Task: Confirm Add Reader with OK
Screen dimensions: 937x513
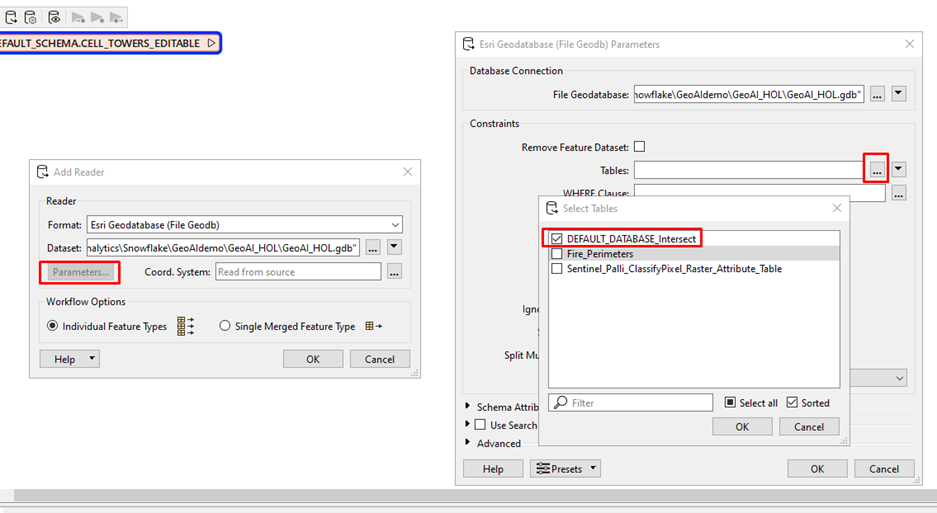Action: click(x=313, y=359)
